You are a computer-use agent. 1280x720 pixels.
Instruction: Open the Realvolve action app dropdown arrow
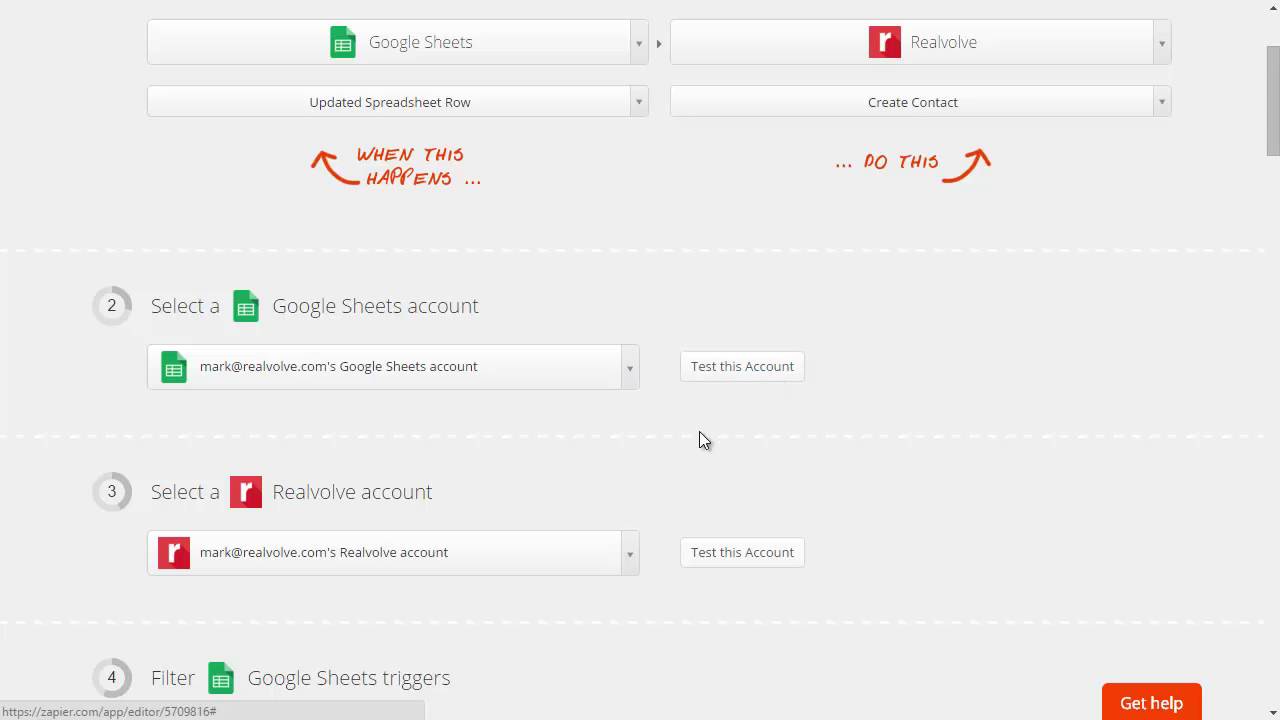point(1161,43)
